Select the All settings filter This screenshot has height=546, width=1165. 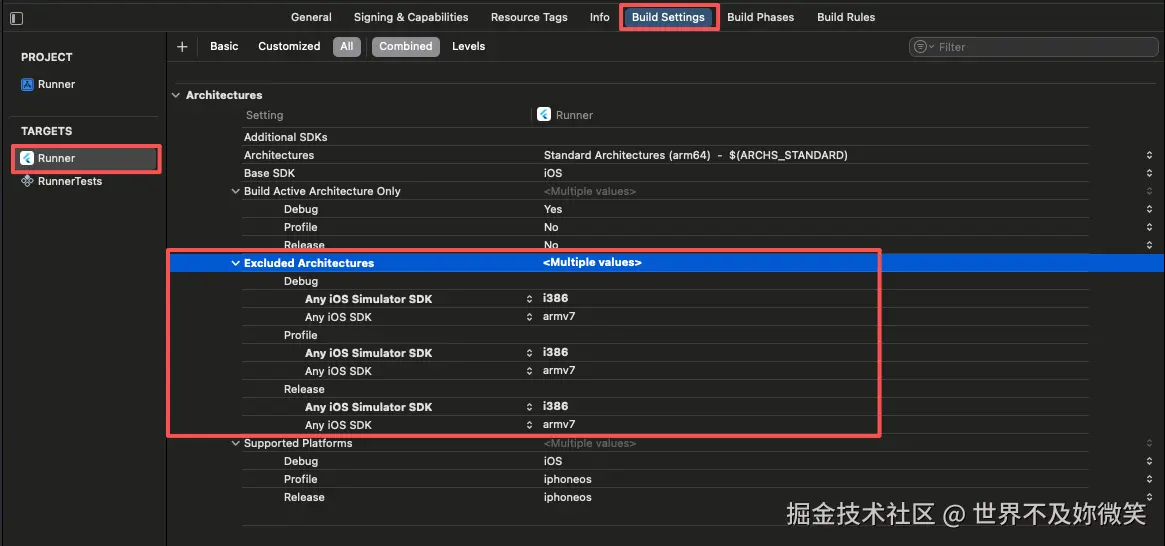347,46
